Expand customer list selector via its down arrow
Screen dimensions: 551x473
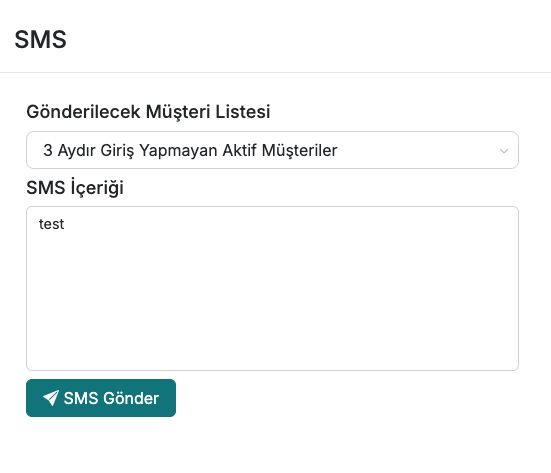pyautogui.click(x=504, y=151)
